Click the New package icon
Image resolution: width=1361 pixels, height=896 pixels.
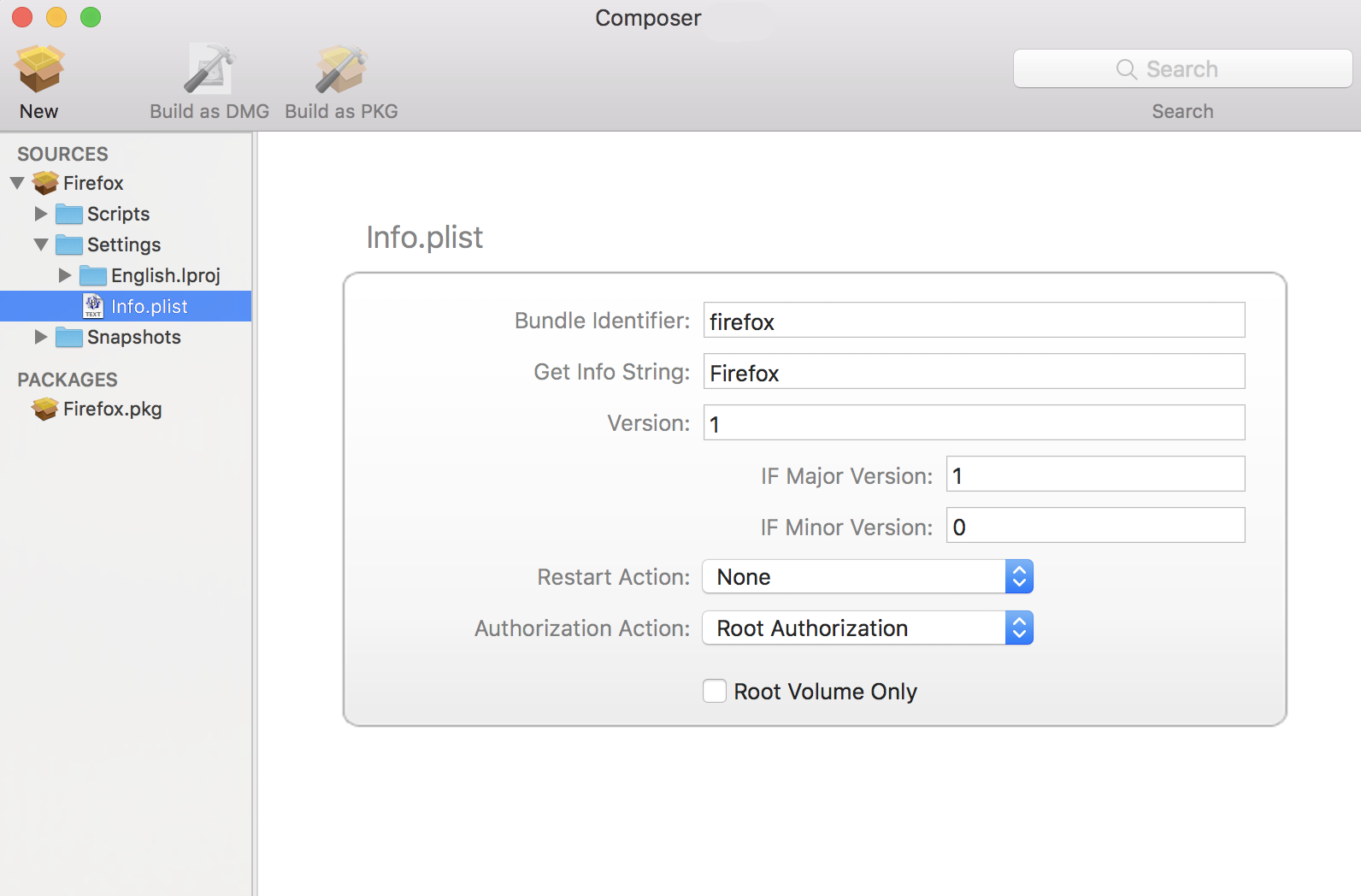39,70
